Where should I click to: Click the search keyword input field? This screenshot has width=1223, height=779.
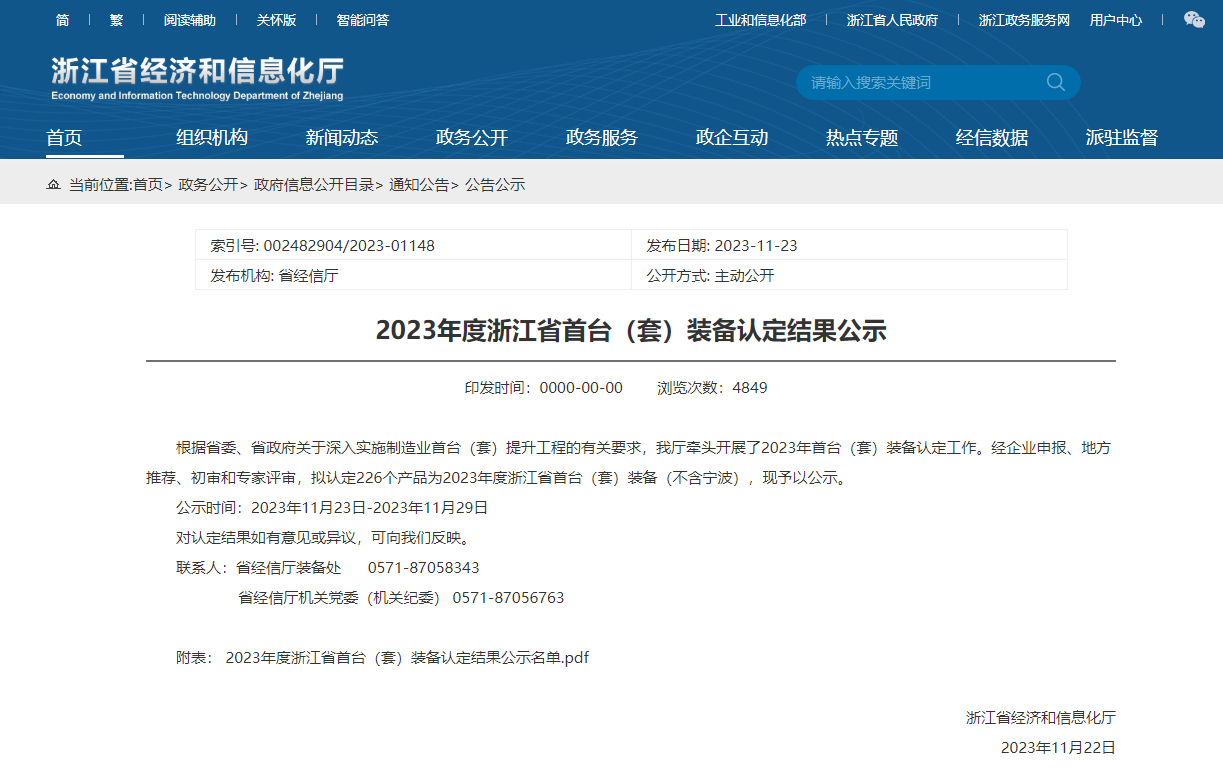[x=920, y=82]
